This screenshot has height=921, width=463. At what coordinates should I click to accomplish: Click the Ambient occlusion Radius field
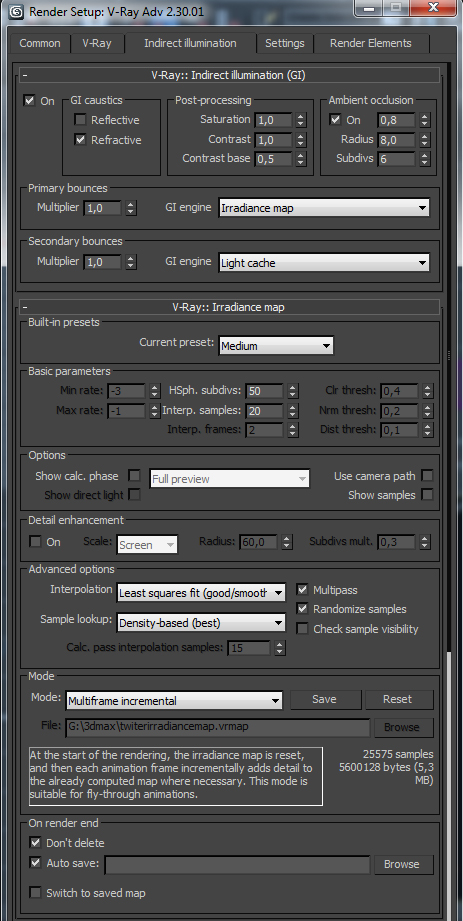point(397,140)
